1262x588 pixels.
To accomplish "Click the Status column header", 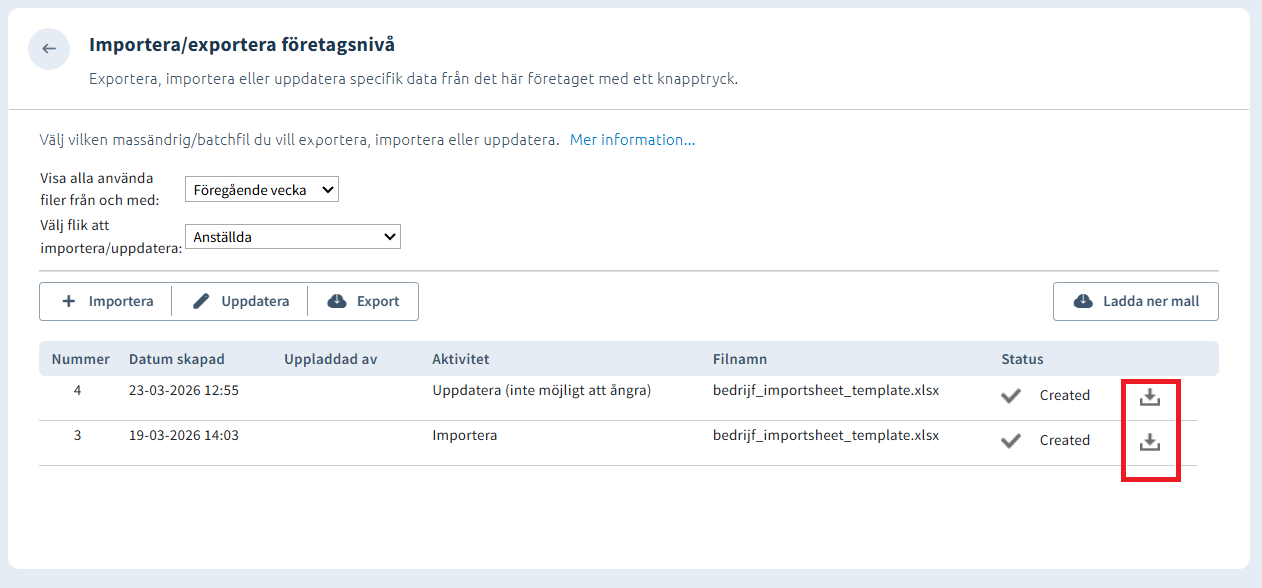I will (x=1022, y=359).
